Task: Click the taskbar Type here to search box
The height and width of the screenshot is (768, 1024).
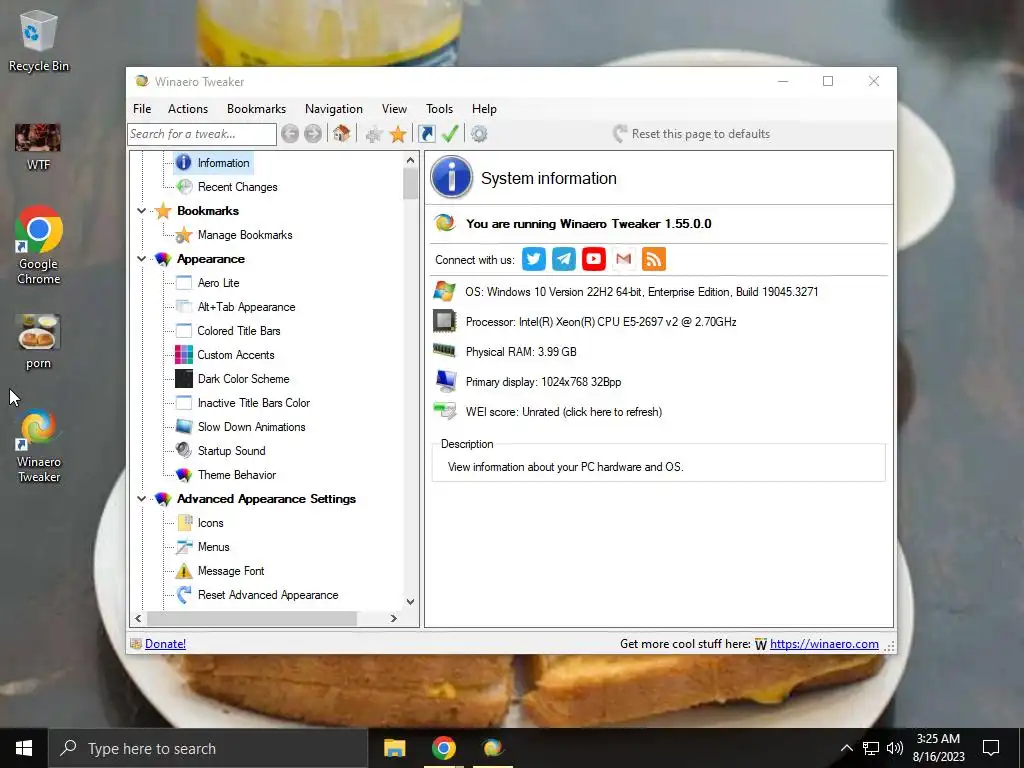Action: point(208,748)
